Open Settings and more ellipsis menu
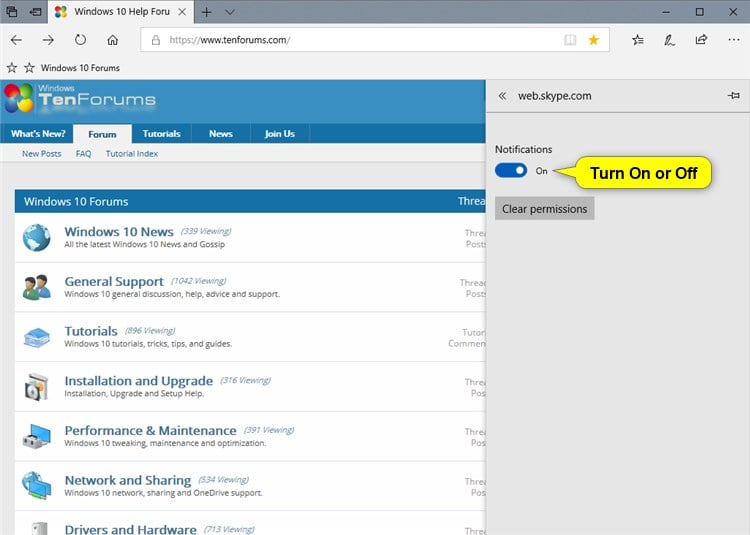Viewport: 750px width, 535px height. (x=734, y=40)
